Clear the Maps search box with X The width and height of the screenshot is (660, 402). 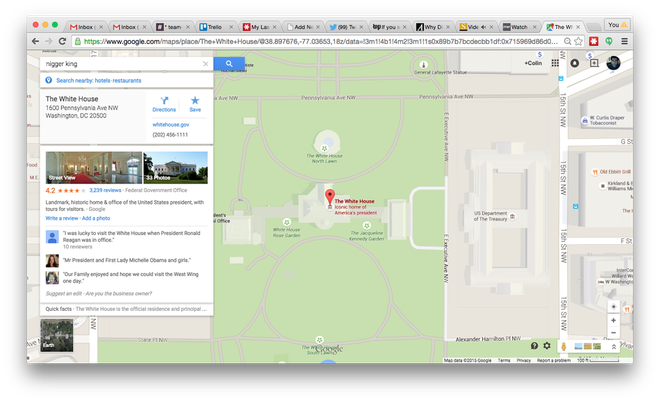pos(205,64)
